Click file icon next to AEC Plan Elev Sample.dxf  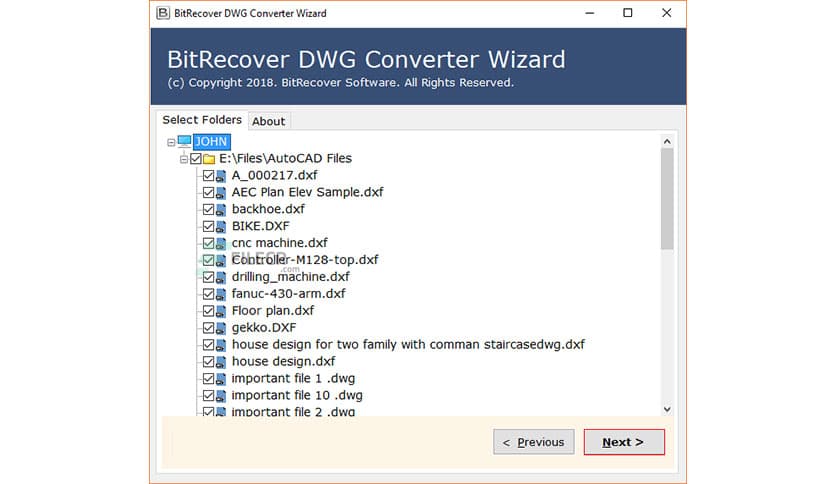pyautogui.click(x=221, y=193)
